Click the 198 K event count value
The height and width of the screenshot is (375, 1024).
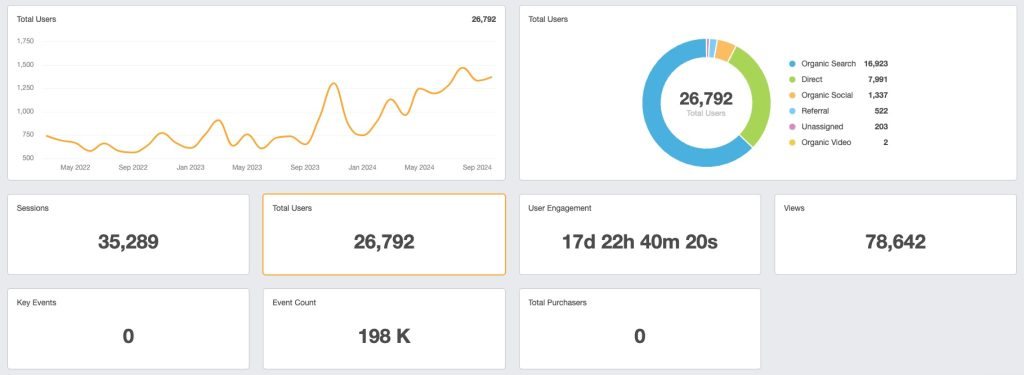pyautogui.click(x=384, y=336)
